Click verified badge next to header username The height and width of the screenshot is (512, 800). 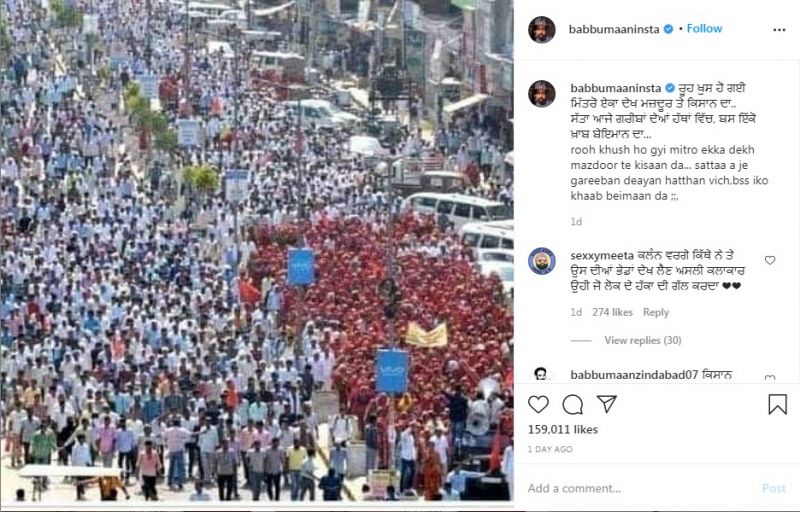click(x=668, y=29)
